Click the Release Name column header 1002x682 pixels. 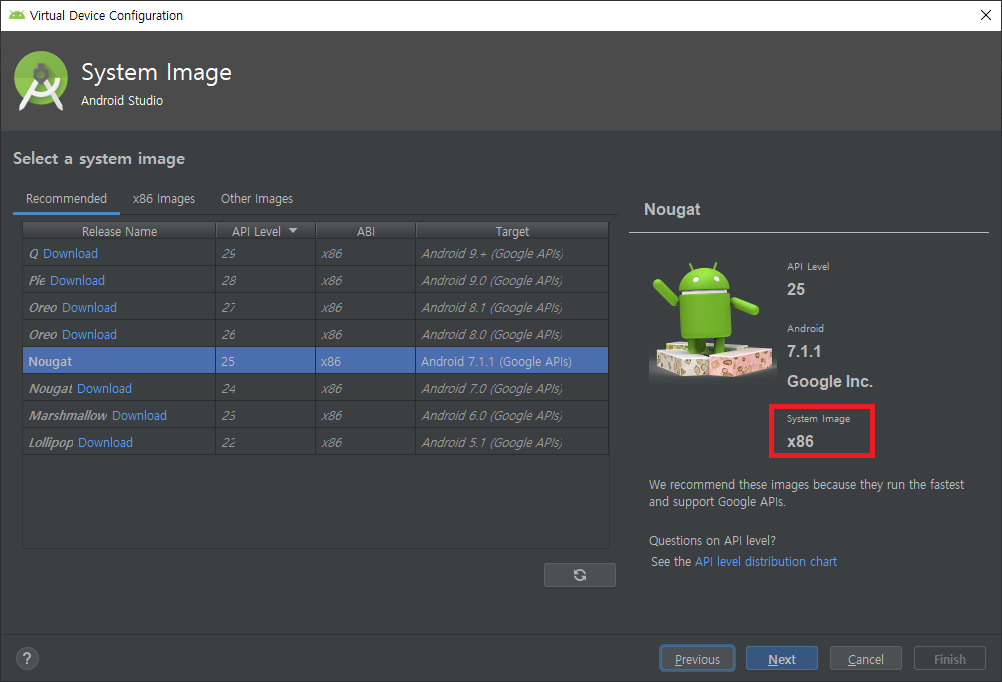119,231
